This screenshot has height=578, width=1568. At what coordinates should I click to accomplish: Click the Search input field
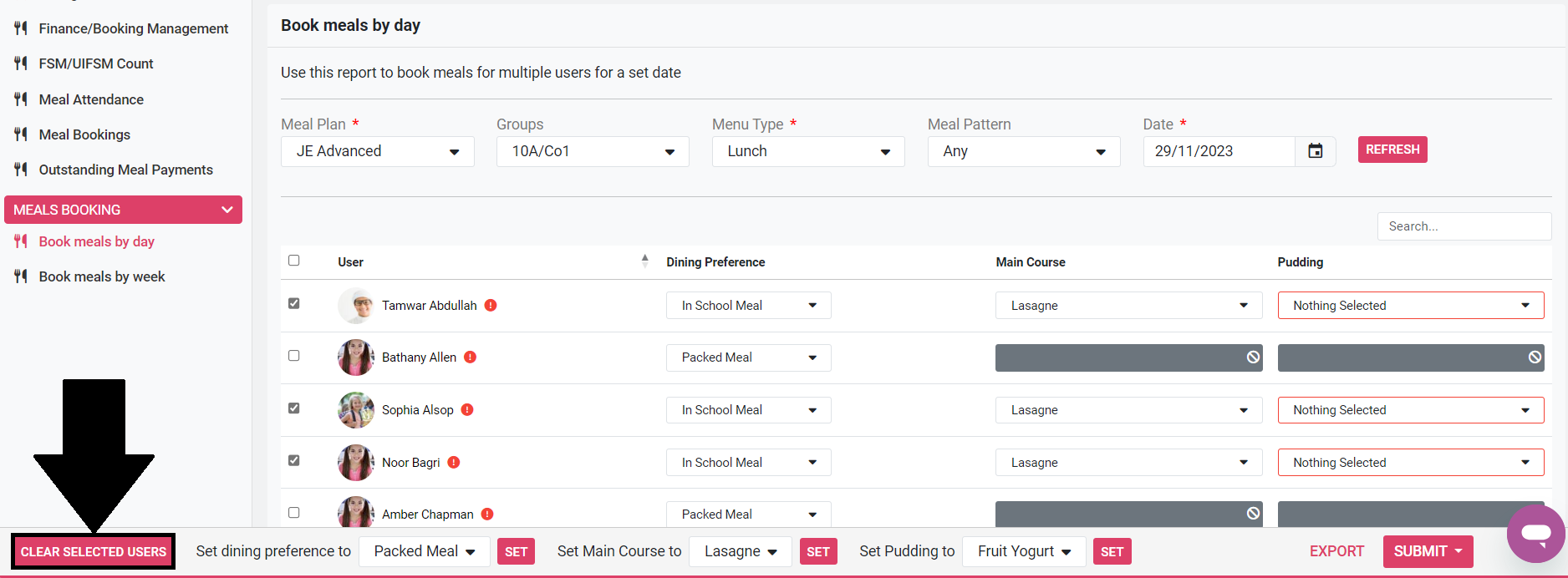click(1464, 226)
